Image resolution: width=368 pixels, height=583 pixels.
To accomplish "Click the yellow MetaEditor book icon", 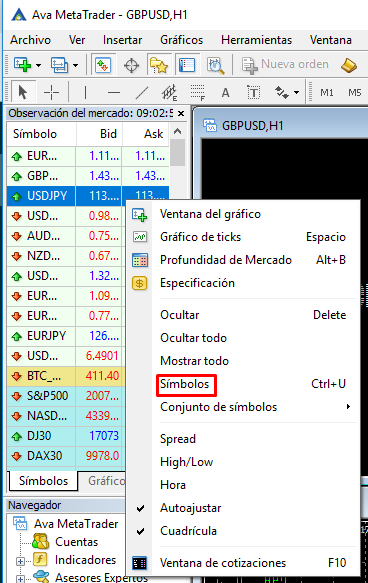I will (x=349, y=65).
